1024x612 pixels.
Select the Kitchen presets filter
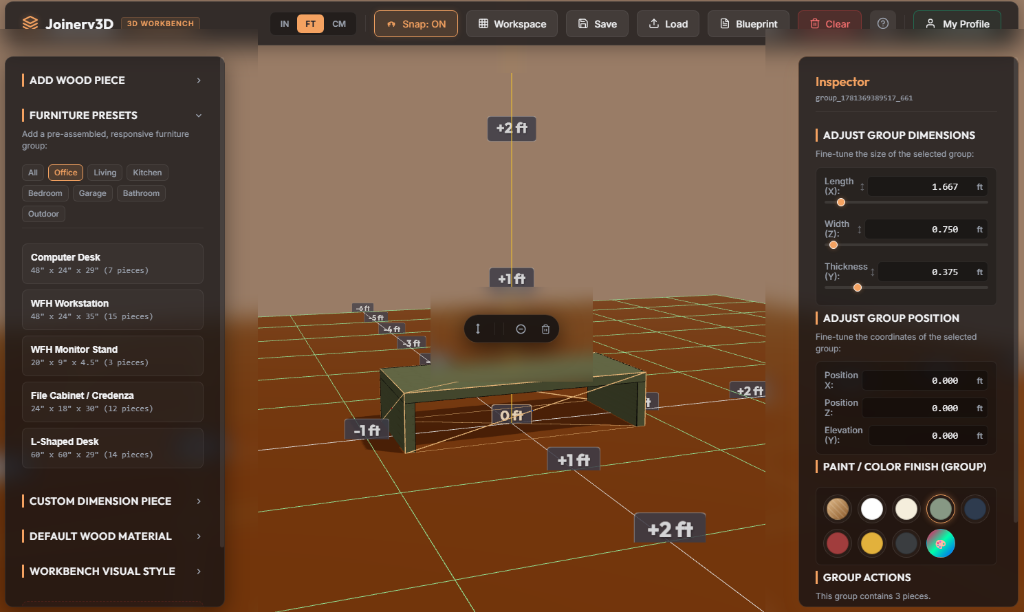point(147,172)
